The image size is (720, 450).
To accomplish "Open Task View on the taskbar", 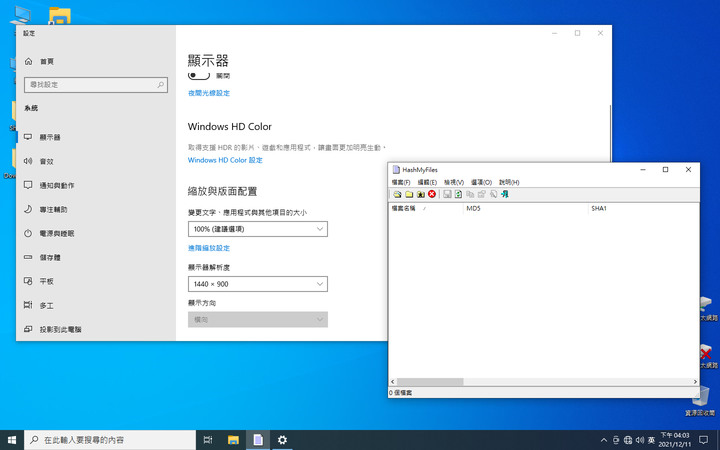I will [208, 440].
